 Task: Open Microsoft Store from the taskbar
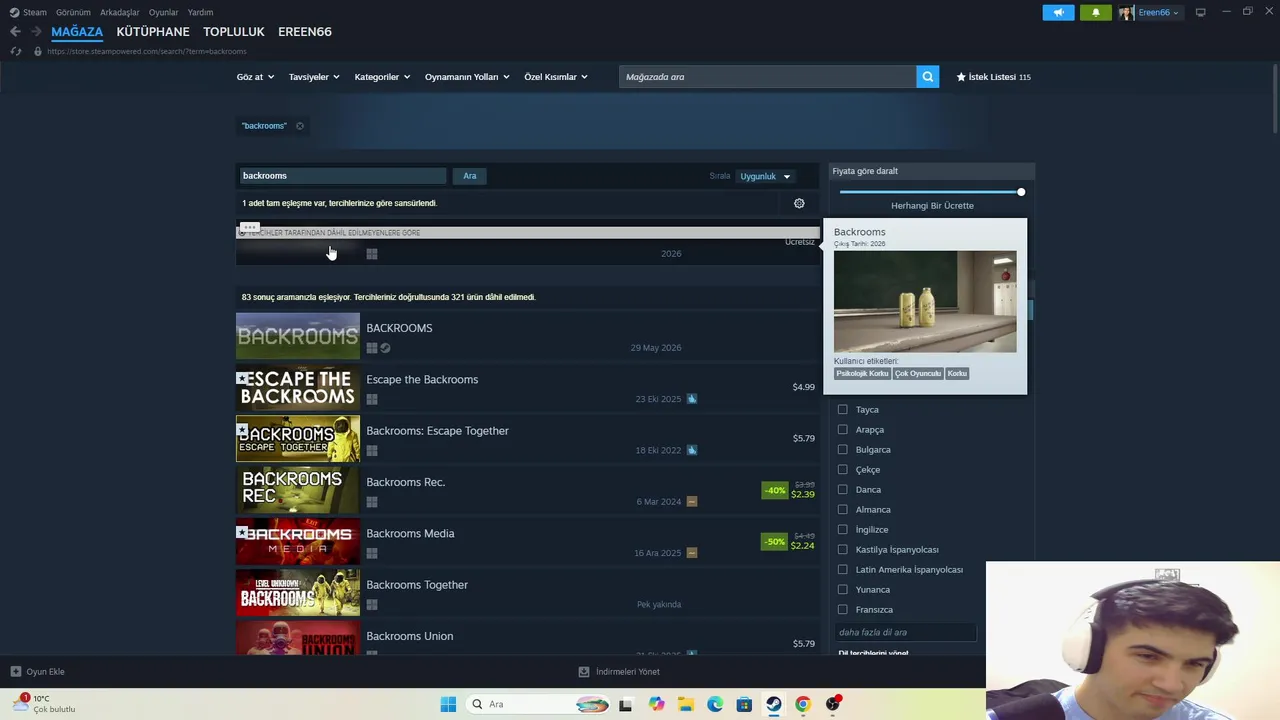(x=744, y=704)
